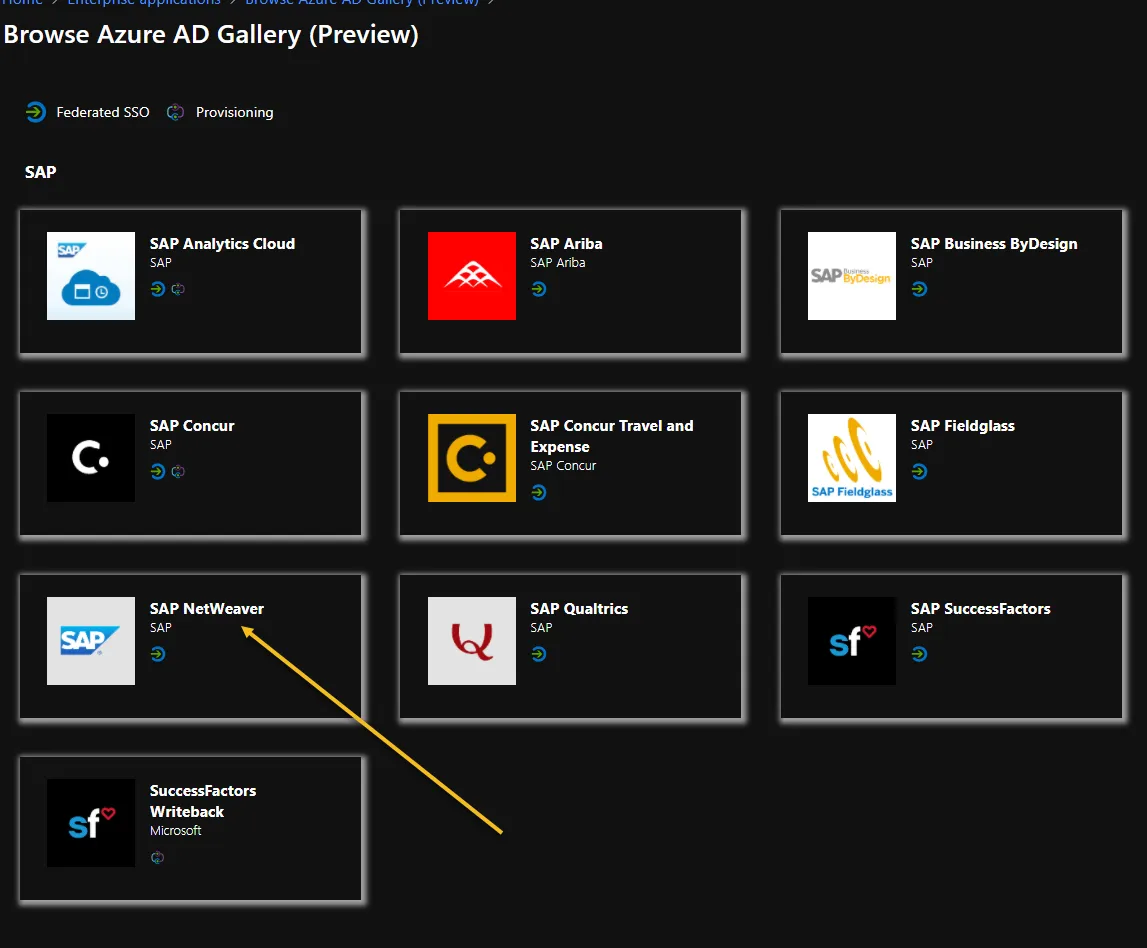Image resolution: width=1147 pixels, height=948 pixels.
Task: Click the Federated SSO legend label
Action: coord(103,112)
